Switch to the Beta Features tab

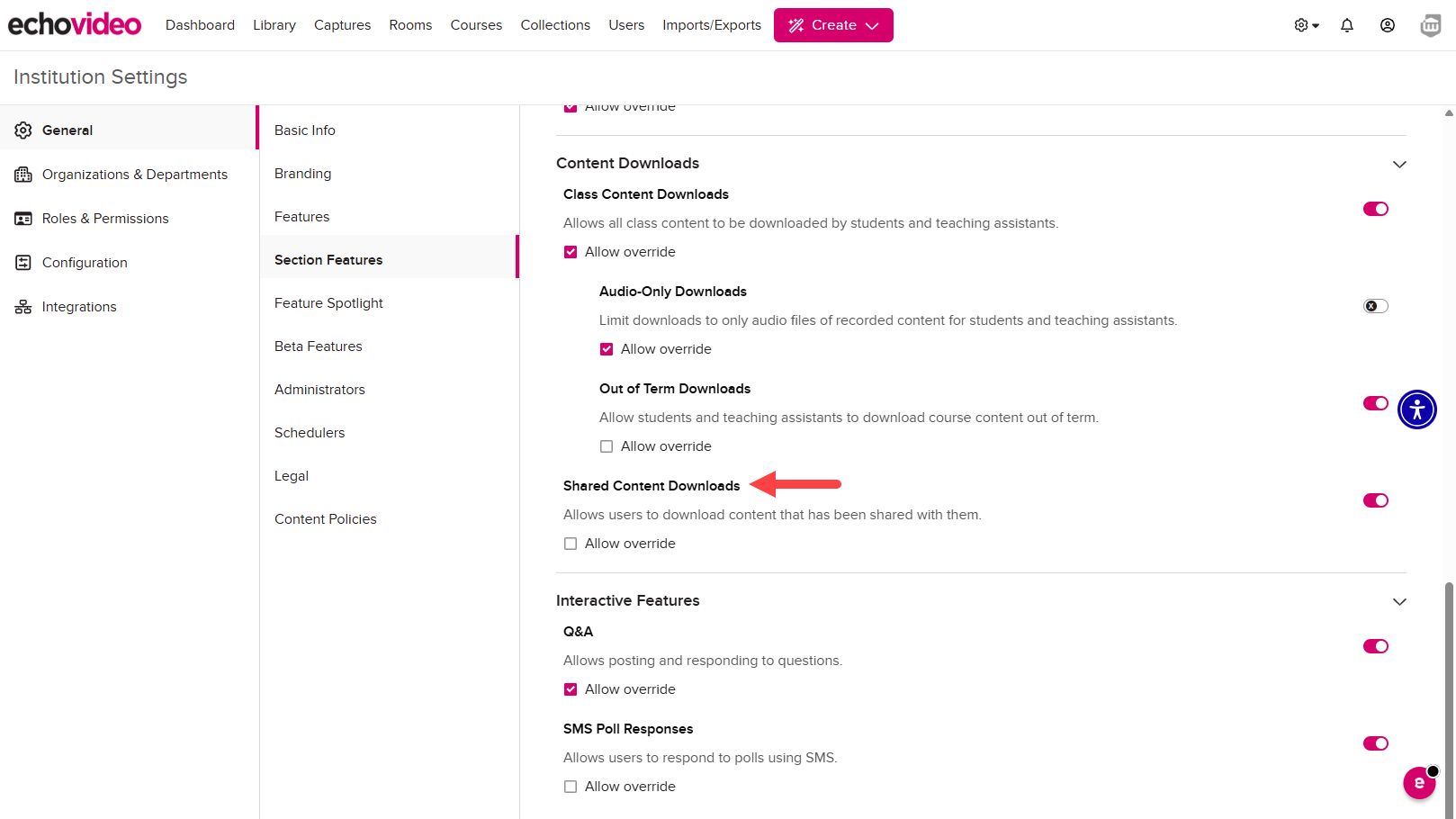318,346
